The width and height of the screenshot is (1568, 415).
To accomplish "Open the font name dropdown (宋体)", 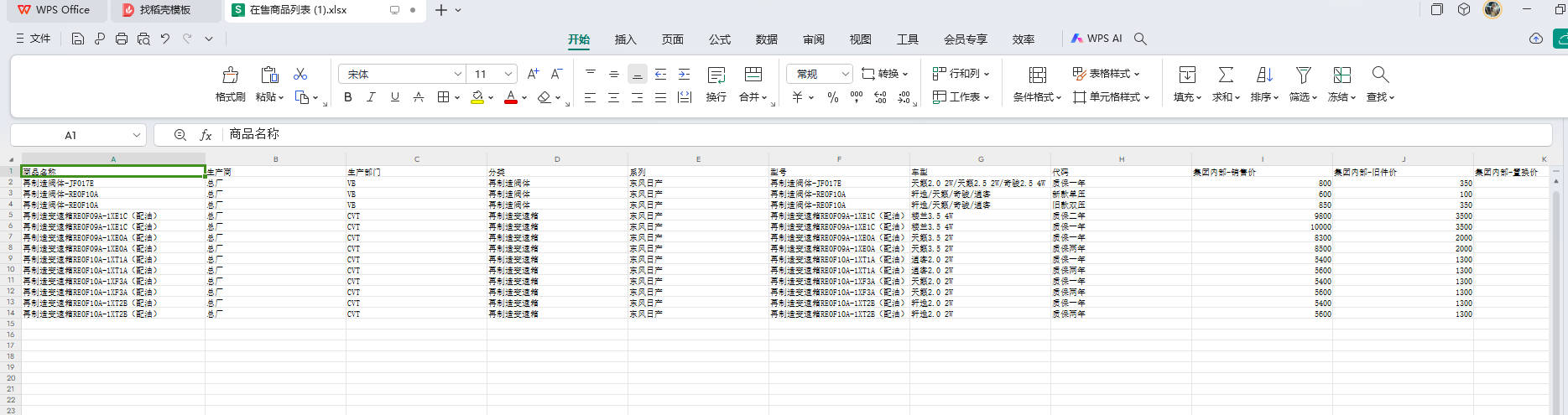I will (457, 74).
